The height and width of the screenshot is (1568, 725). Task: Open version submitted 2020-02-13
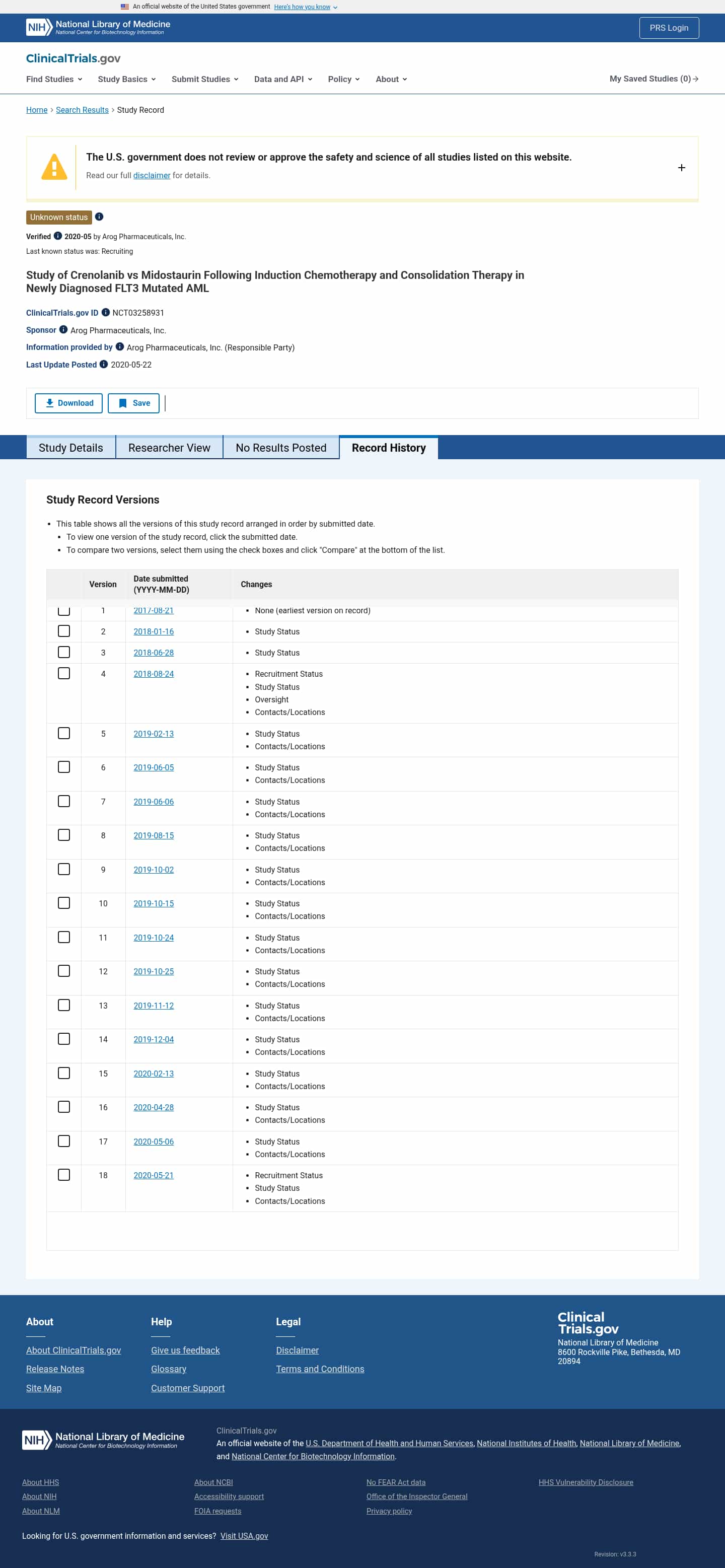tap(154, 1074)
